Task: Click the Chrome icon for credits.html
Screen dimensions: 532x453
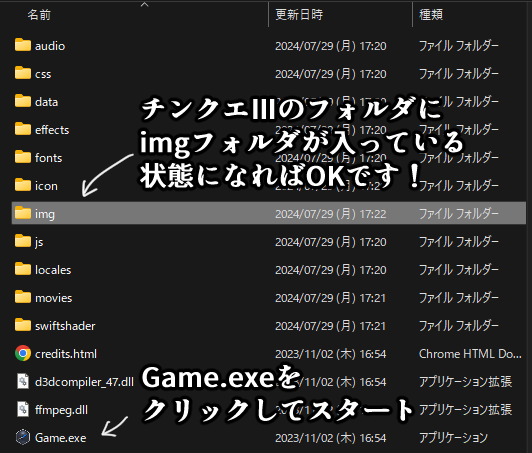Action: tap(23, 353)
